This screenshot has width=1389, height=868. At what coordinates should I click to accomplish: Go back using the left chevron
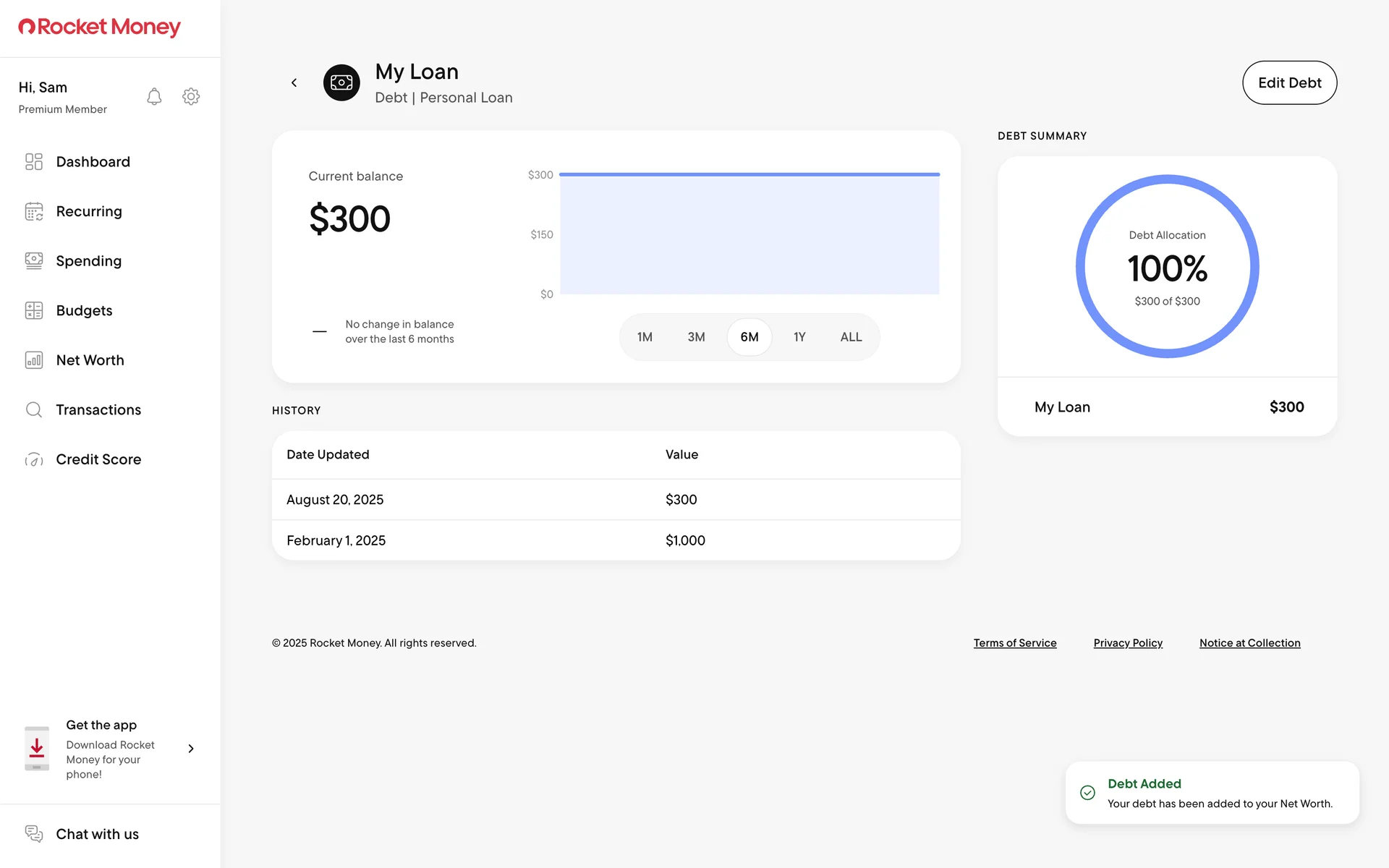pos(294,82)
